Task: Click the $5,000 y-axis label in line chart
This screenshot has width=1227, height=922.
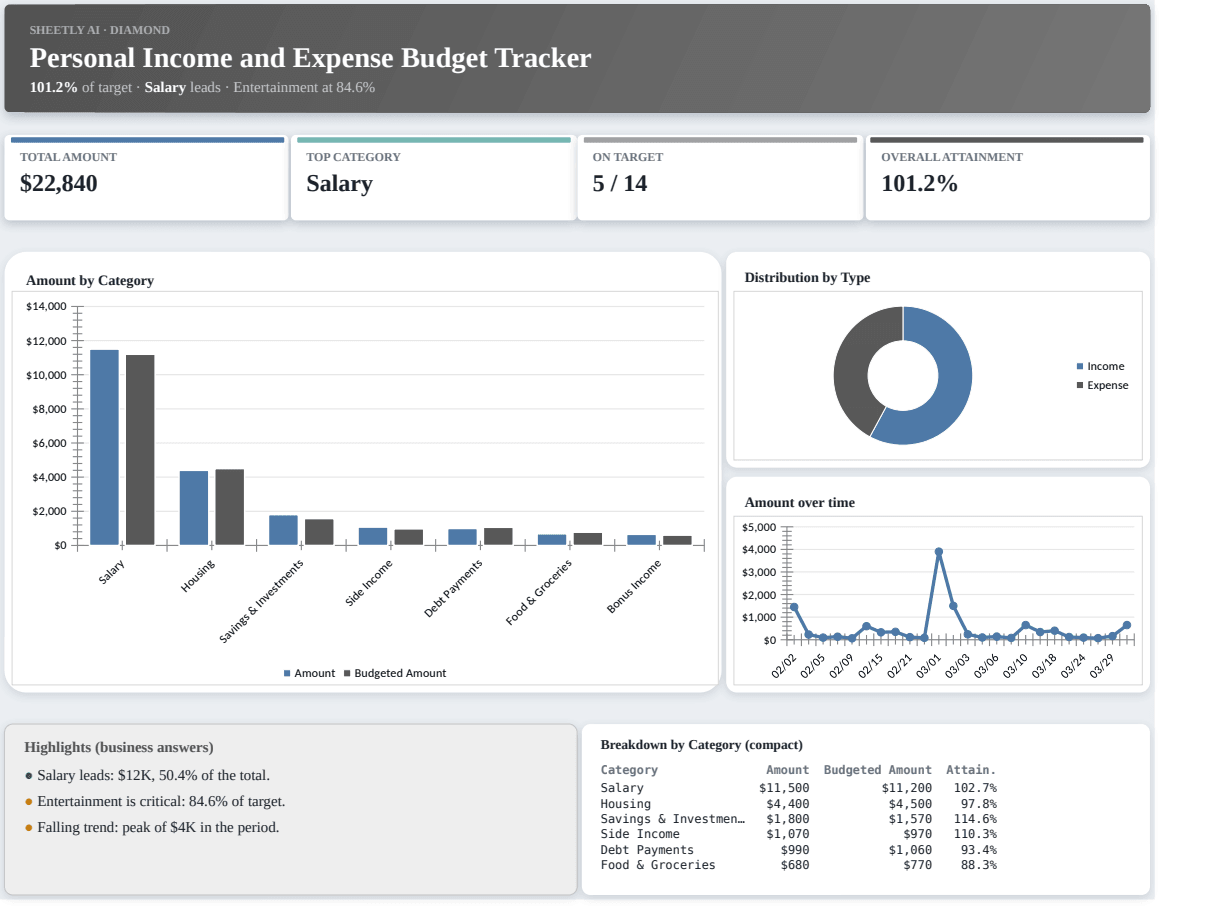Action: point(760,527)
